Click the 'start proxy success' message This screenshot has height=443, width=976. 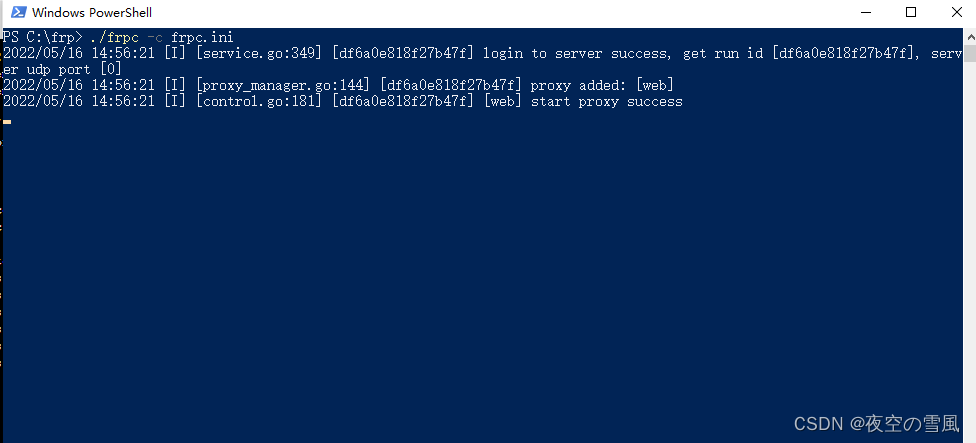[x=606, y=102]
